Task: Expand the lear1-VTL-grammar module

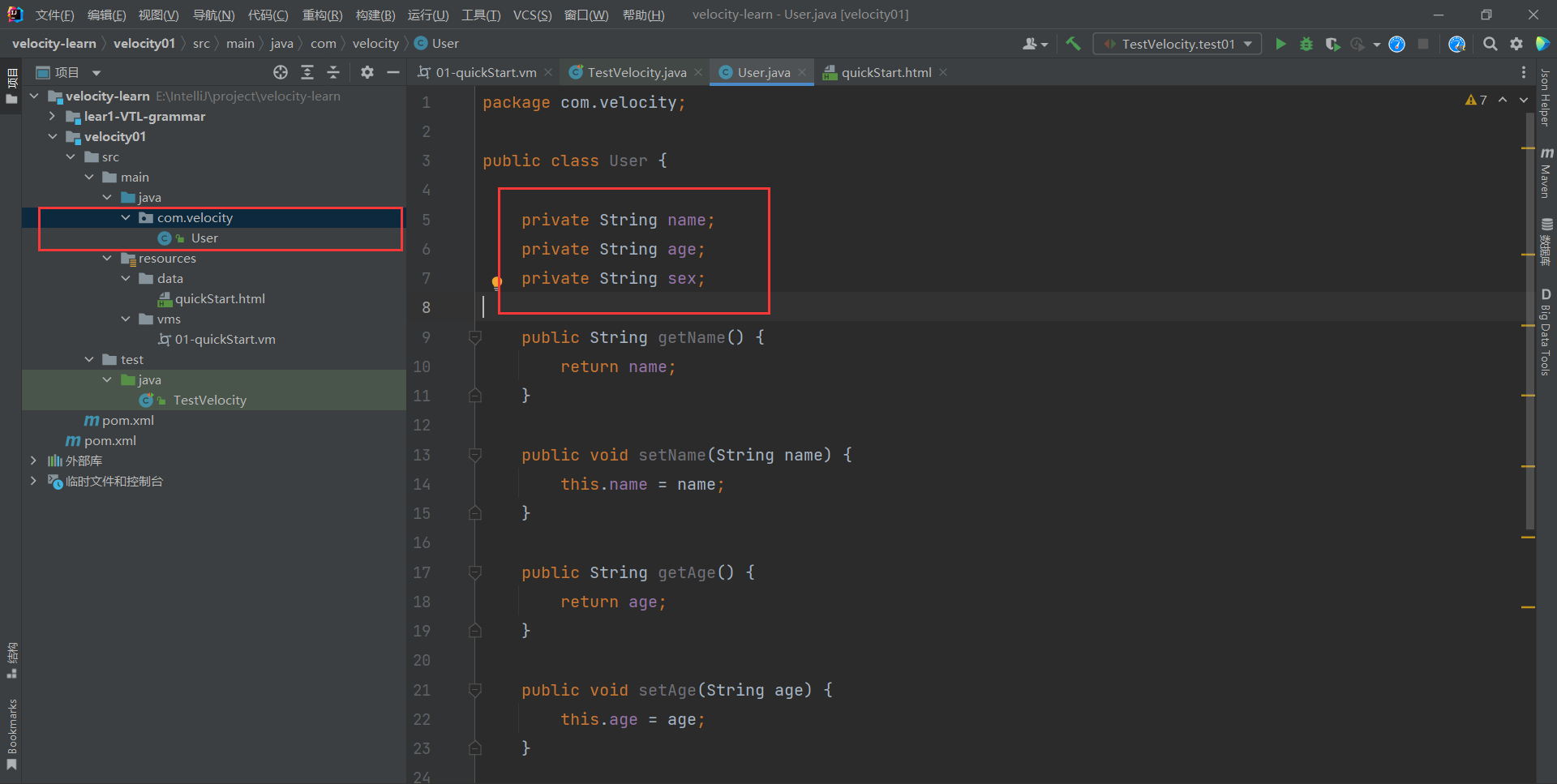Action: click(x=53, y=116)
